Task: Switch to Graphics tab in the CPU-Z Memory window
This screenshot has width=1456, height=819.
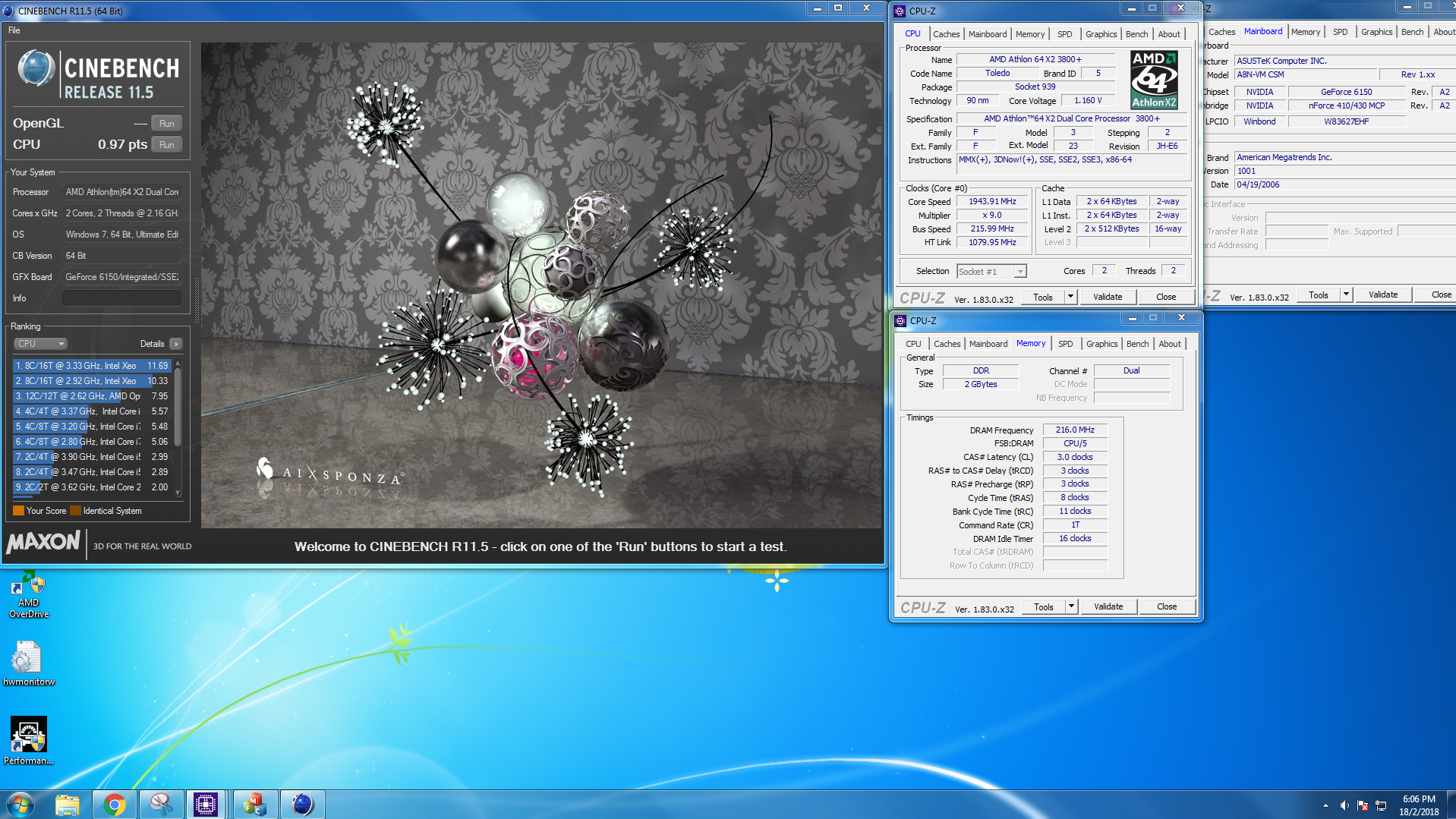Action: (x=1101, y=344)
